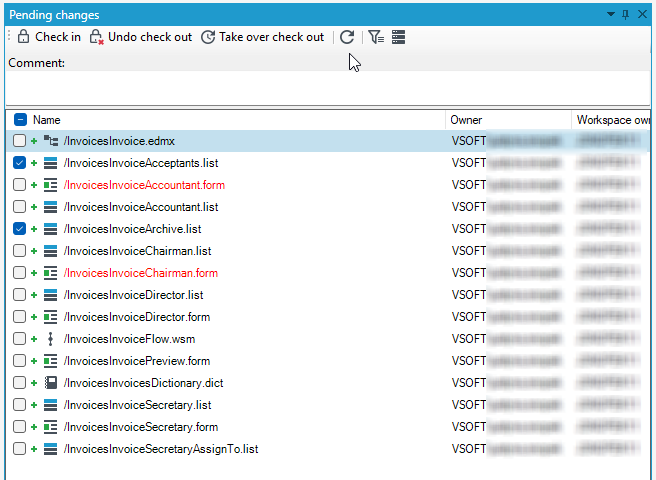Click green plus icon for InvoicesInvoice.edmx
The width and height of the screenshot is (656, 480).
[34, 141]
